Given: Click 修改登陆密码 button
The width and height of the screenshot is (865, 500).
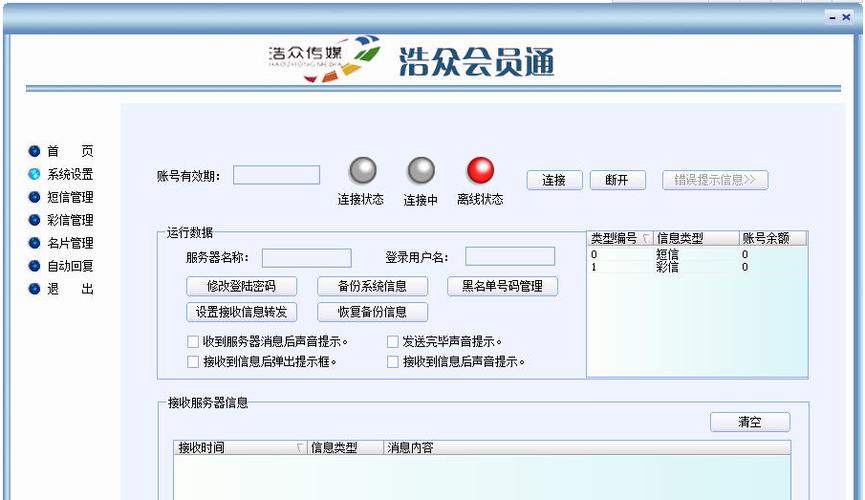Looking at the screenshot, I should pyautogui.click(x=242, y=286).
